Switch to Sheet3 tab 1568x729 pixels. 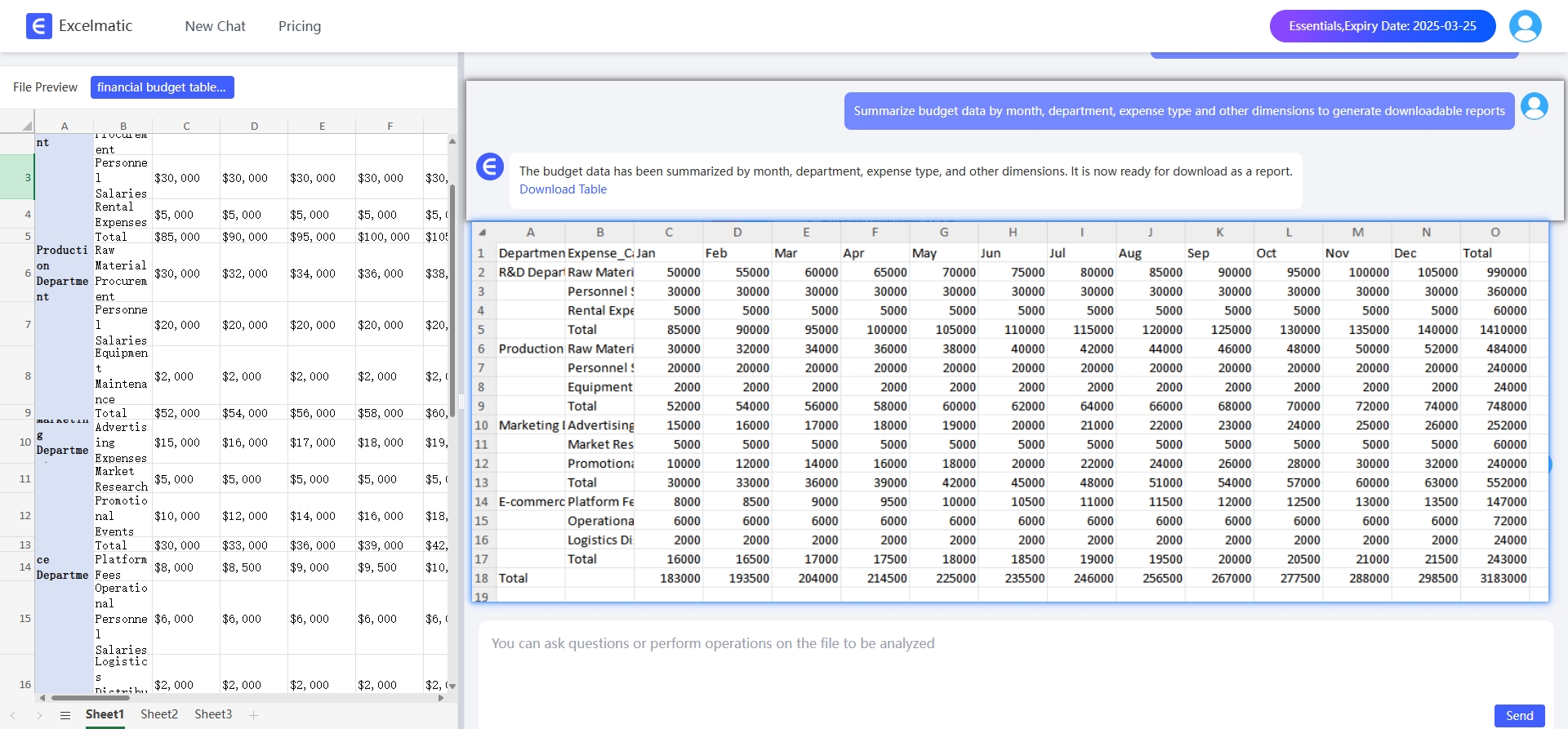pos(213,714)
